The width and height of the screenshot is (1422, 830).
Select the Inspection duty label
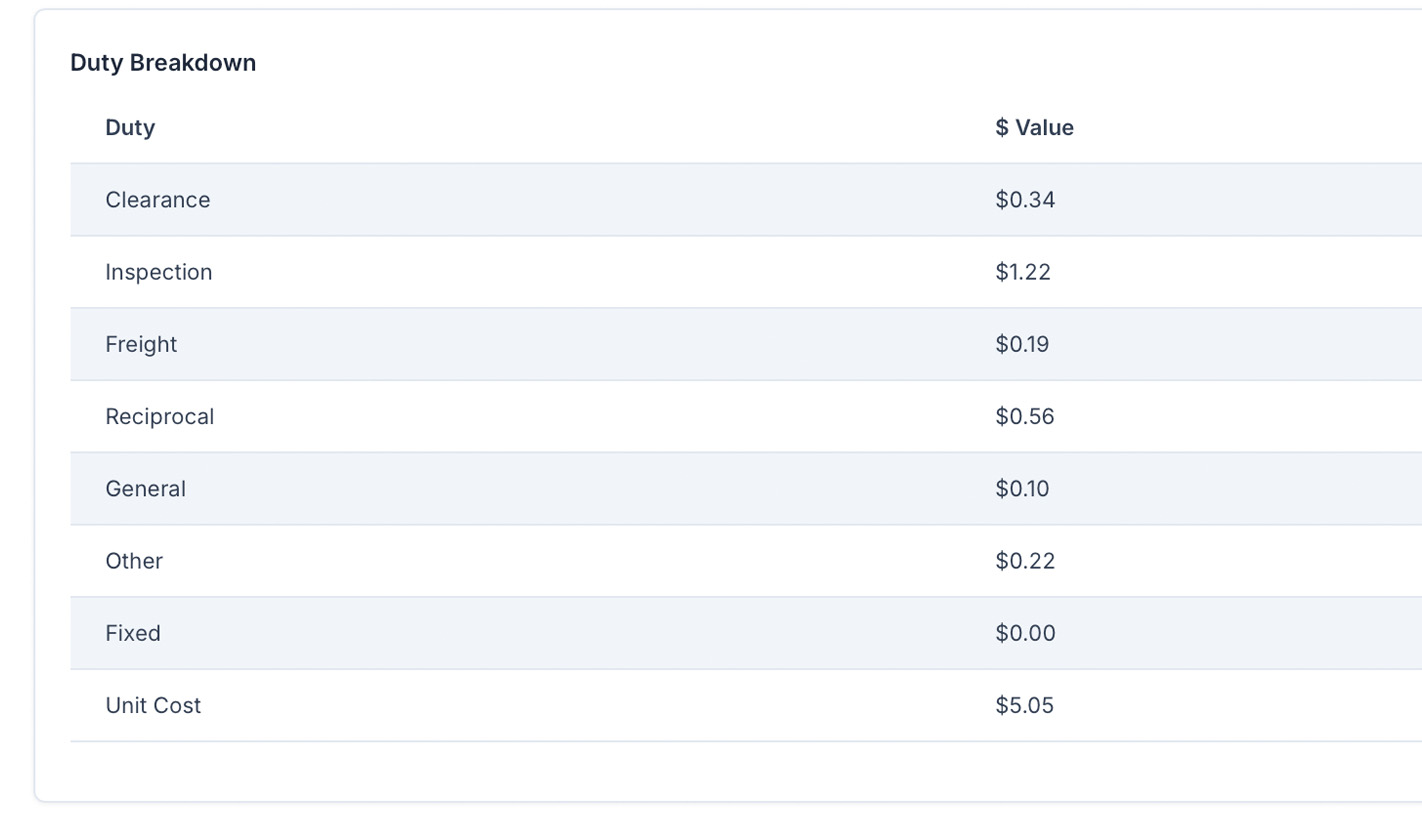159,272
